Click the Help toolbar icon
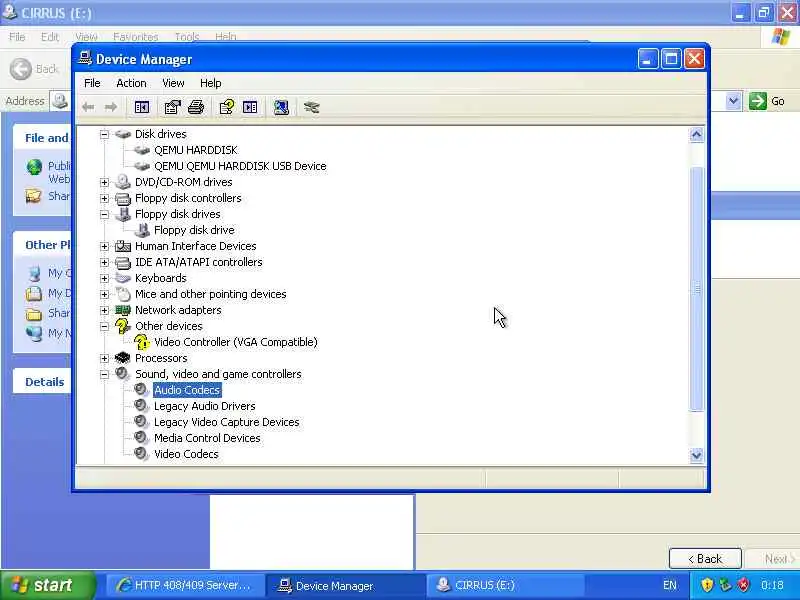This screenshot has height=600, width=800. [x=227, y=107]
